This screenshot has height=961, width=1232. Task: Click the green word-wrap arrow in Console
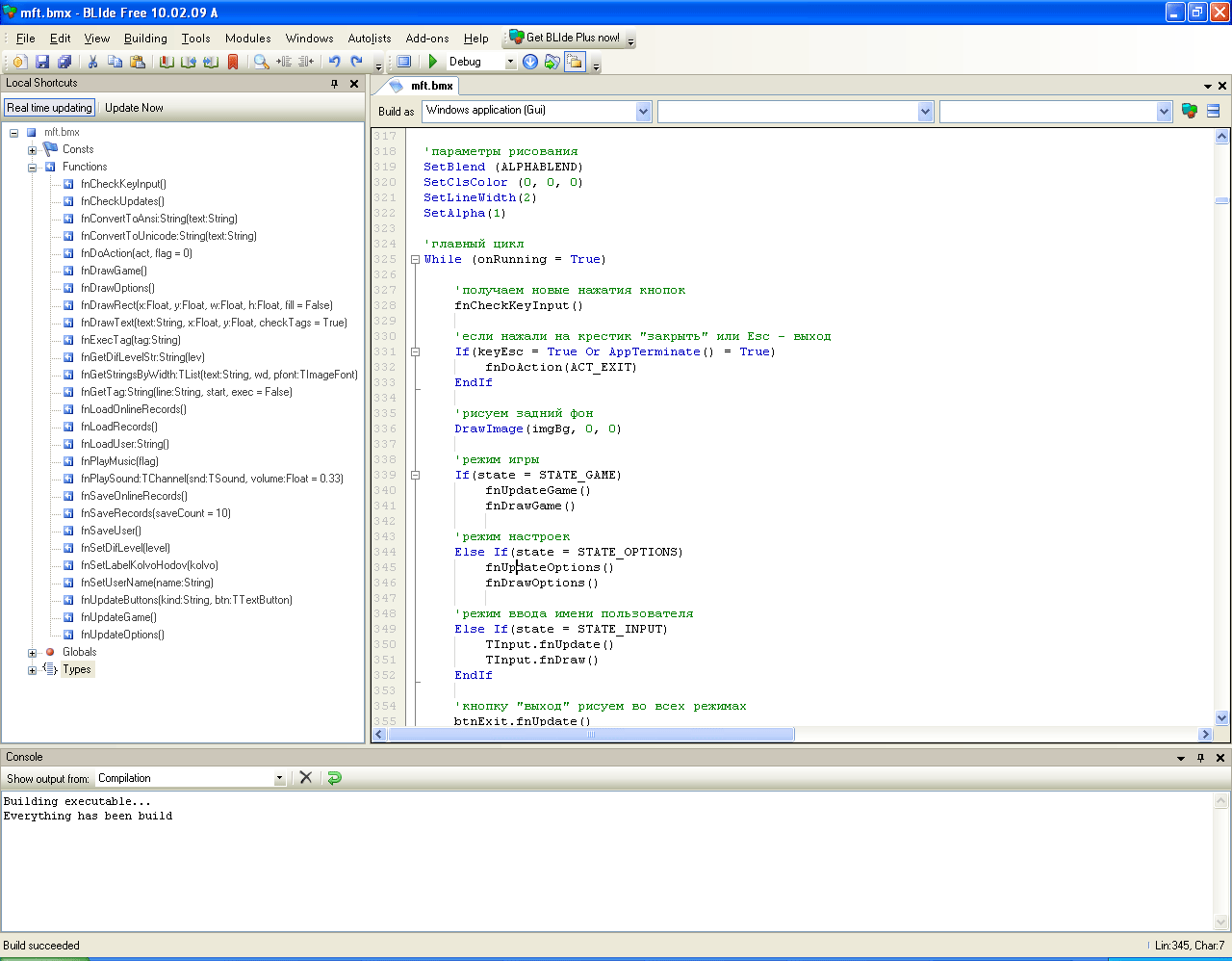(x=334, y=778)
